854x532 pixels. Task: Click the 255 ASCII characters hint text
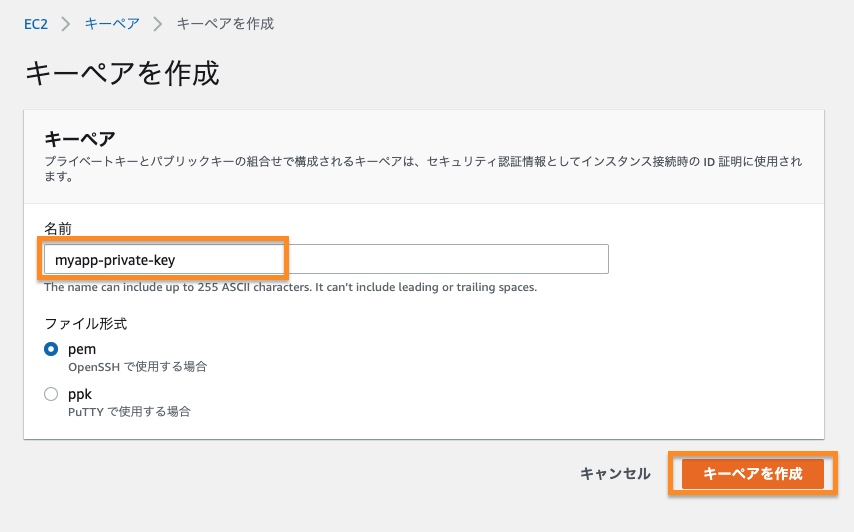[x=290, y=287]
